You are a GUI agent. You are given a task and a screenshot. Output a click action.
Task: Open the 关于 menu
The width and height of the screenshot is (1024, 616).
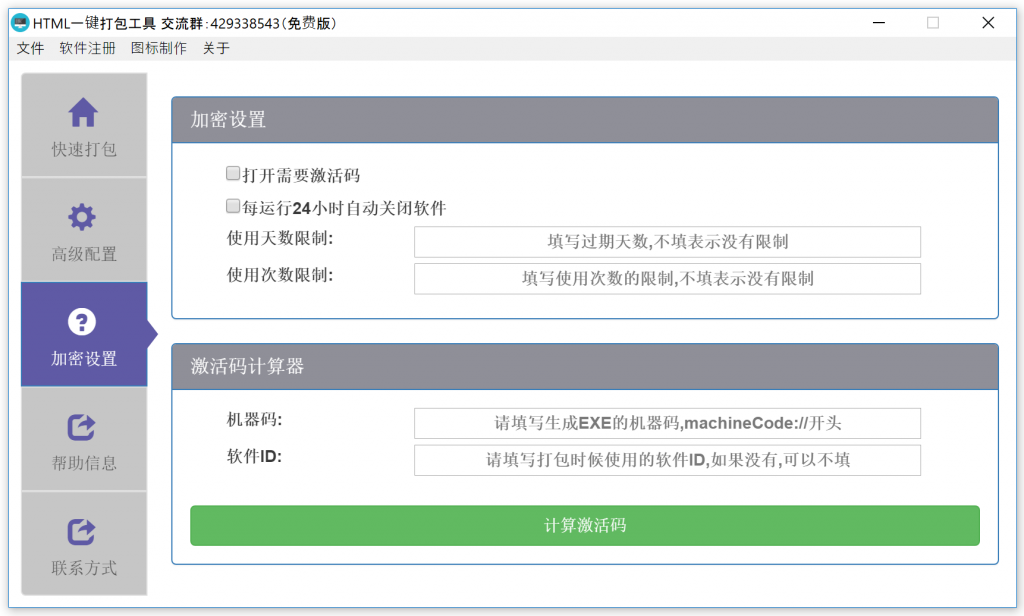tap(216, 48)
